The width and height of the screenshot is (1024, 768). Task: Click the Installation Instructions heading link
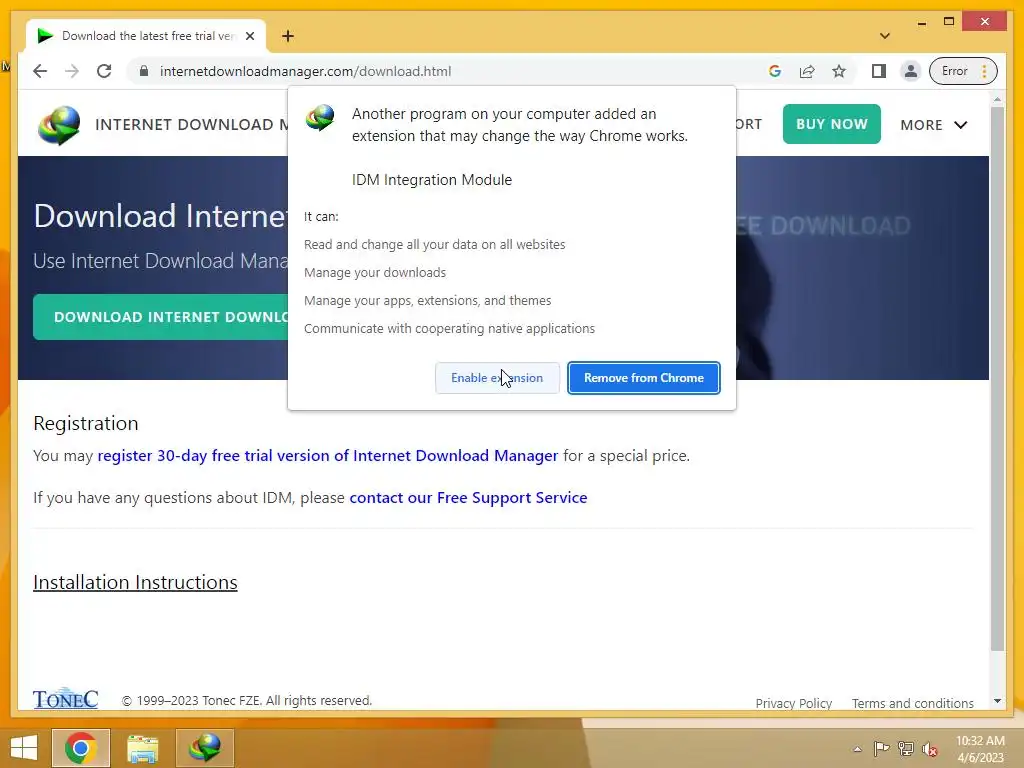tap(135, 583)
